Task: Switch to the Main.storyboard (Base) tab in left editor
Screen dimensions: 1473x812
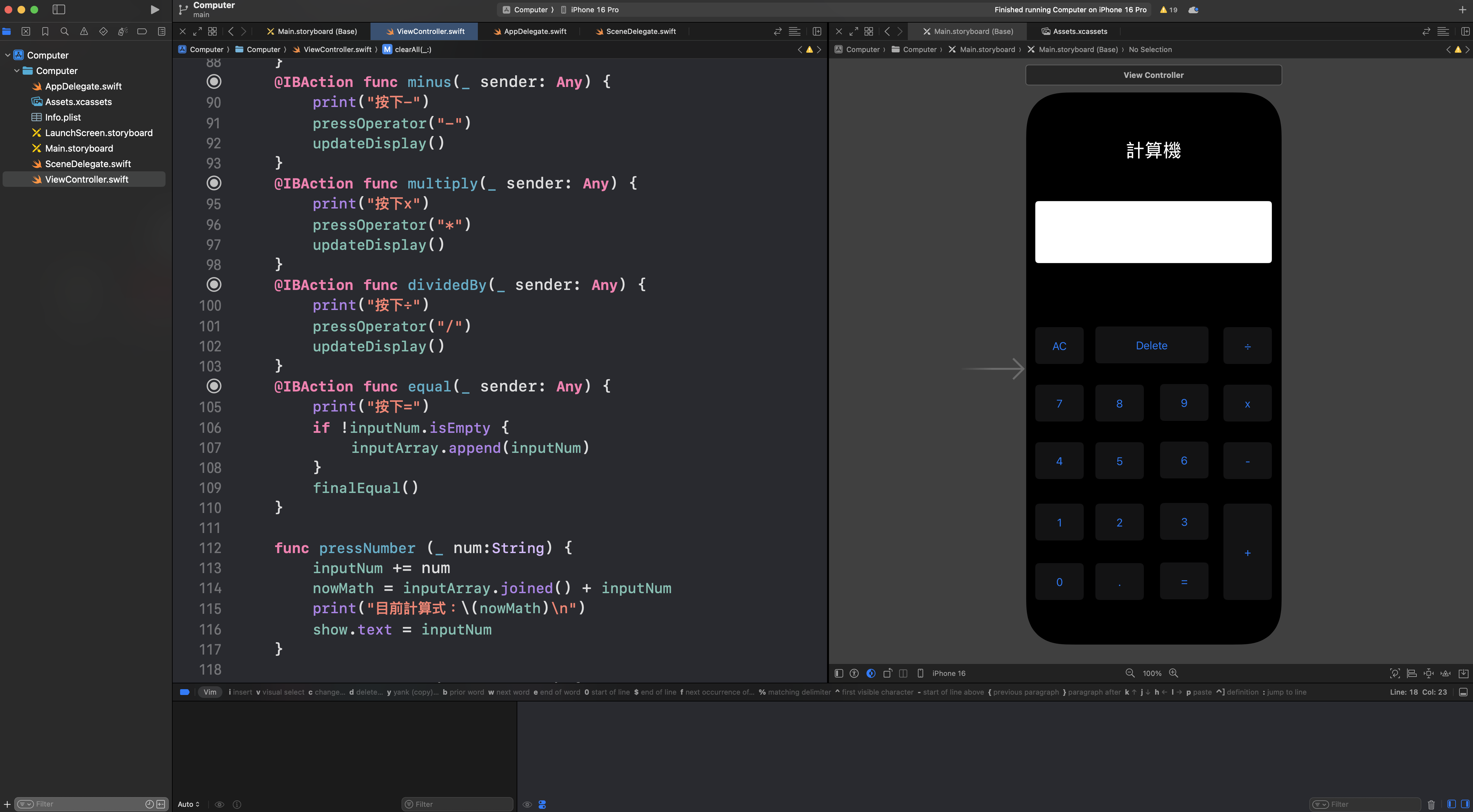Action: pos(312,31)
